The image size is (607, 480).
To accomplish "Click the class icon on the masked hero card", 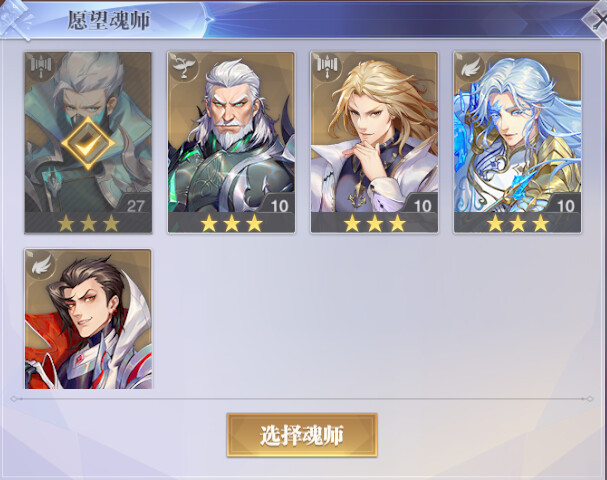I will pyautogui.click(x=41, y=65).
